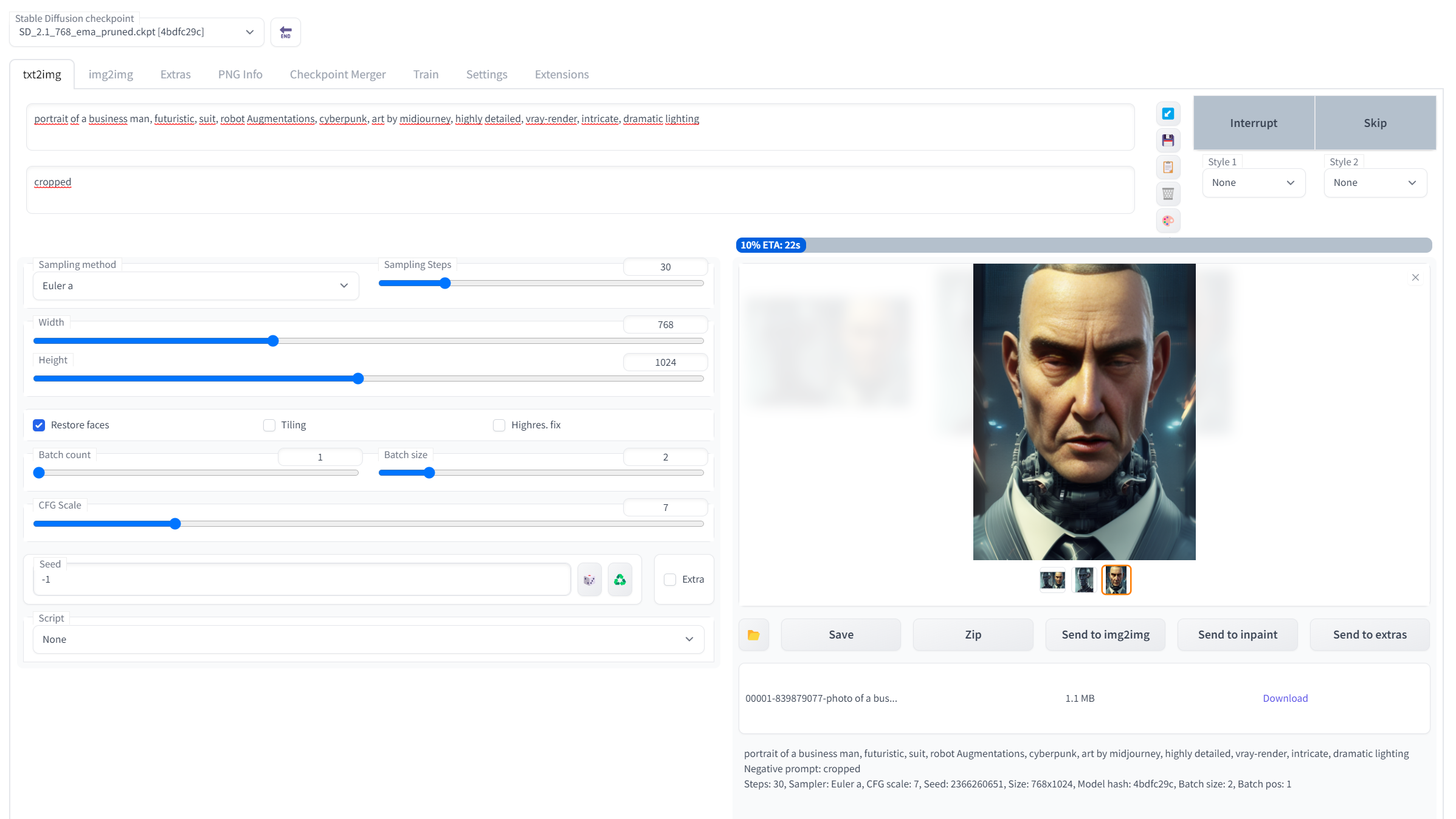
Task: Enable the Tiling checkbox
Action: click(x=269, y=425)
